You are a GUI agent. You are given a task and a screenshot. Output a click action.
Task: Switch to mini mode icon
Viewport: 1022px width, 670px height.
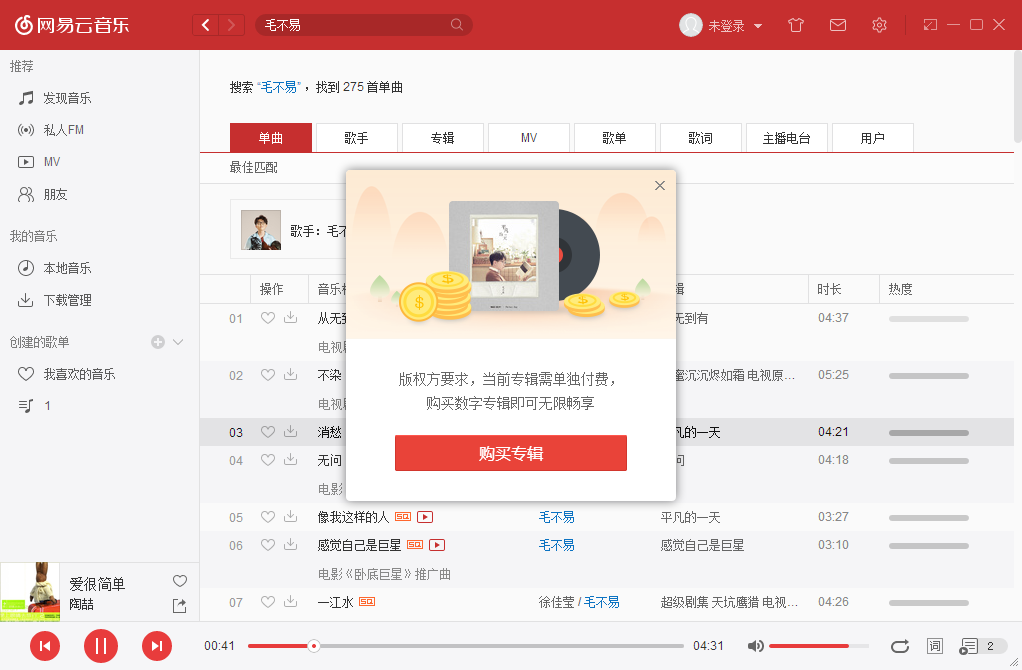[930, 25]
